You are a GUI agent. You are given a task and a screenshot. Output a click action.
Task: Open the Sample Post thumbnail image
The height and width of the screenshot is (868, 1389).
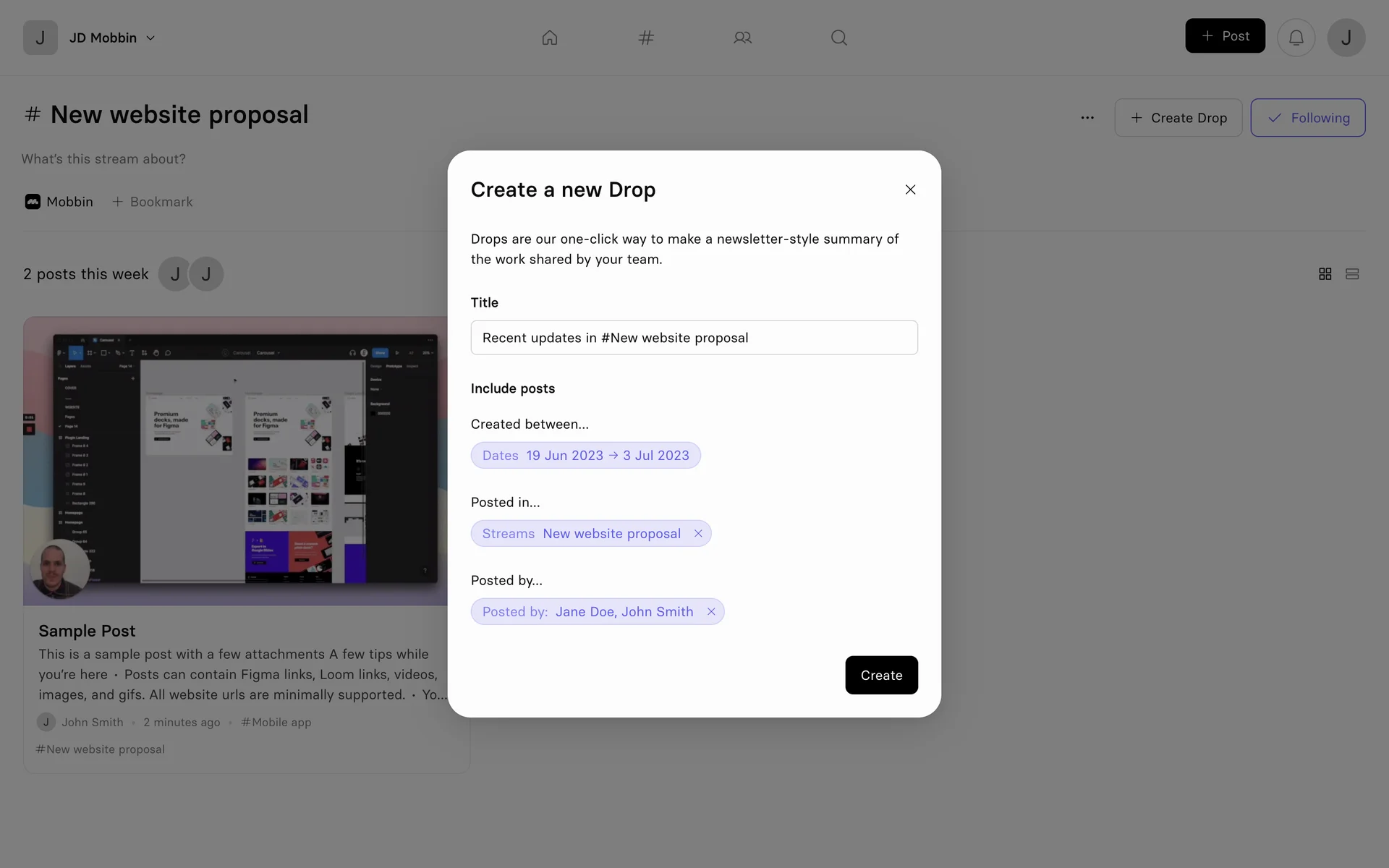pyautogui.click(x=235, y=461)
